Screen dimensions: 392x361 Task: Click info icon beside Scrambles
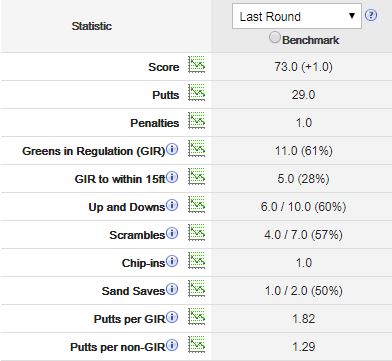point(172,234)
